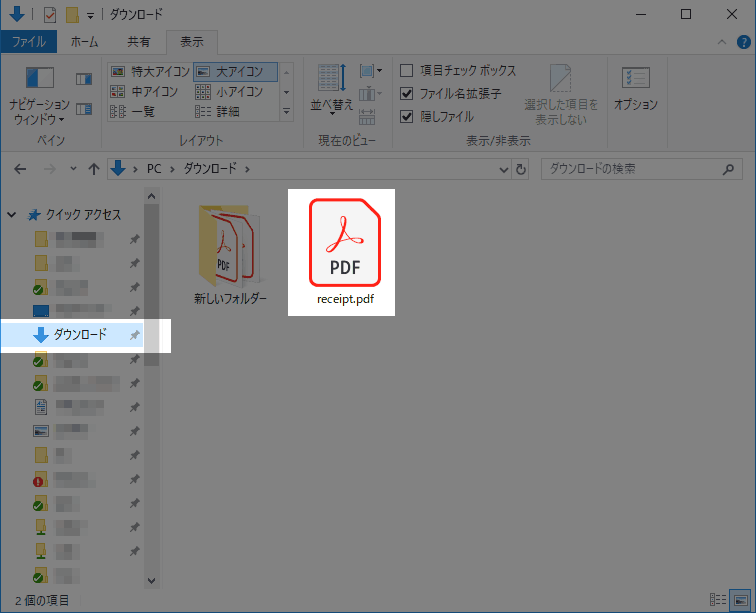Unpin ダウンロード using its pin icon
756x613 pixels.
pos(135,335)
